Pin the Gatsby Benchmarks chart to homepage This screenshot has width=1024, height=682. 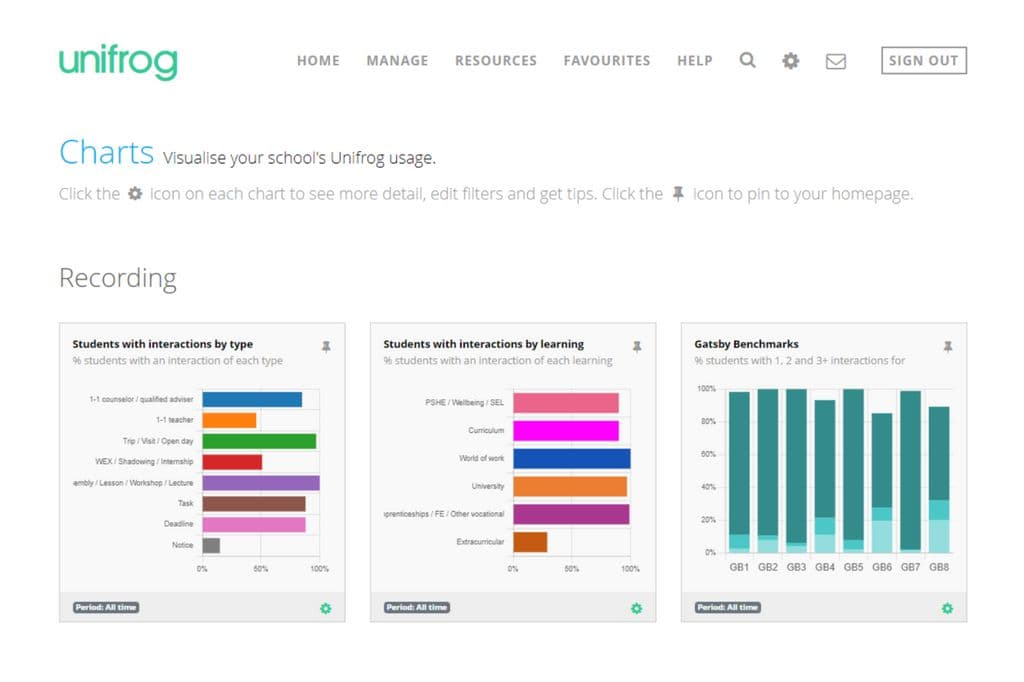coord(947,345)
